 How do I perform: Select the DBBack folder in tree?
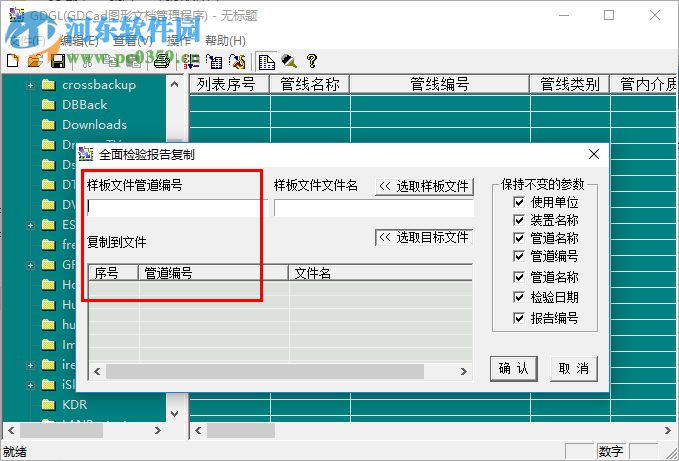coord(84,104)
